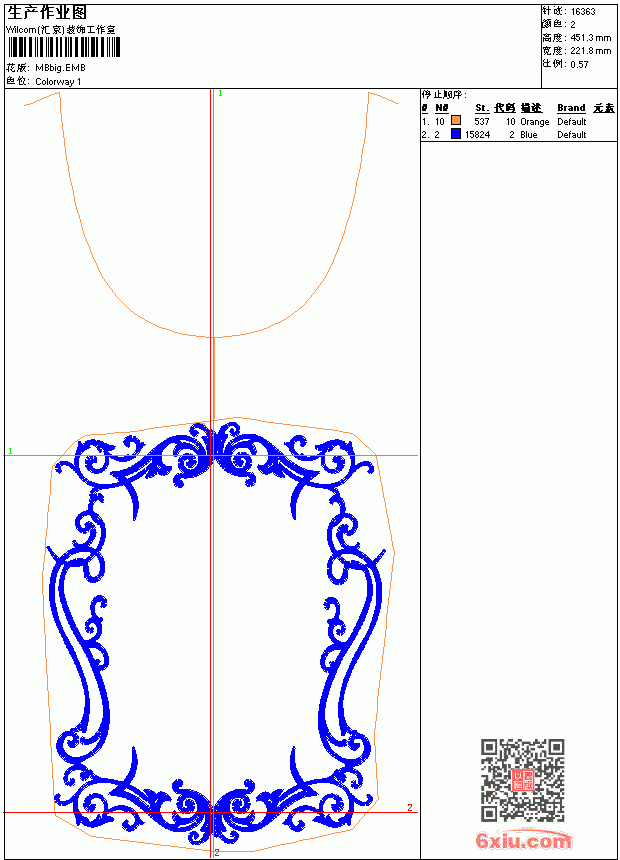Click the red stamp inside the QR code
Viewport: 620px width, 860px height.
(x=522, y=780)
